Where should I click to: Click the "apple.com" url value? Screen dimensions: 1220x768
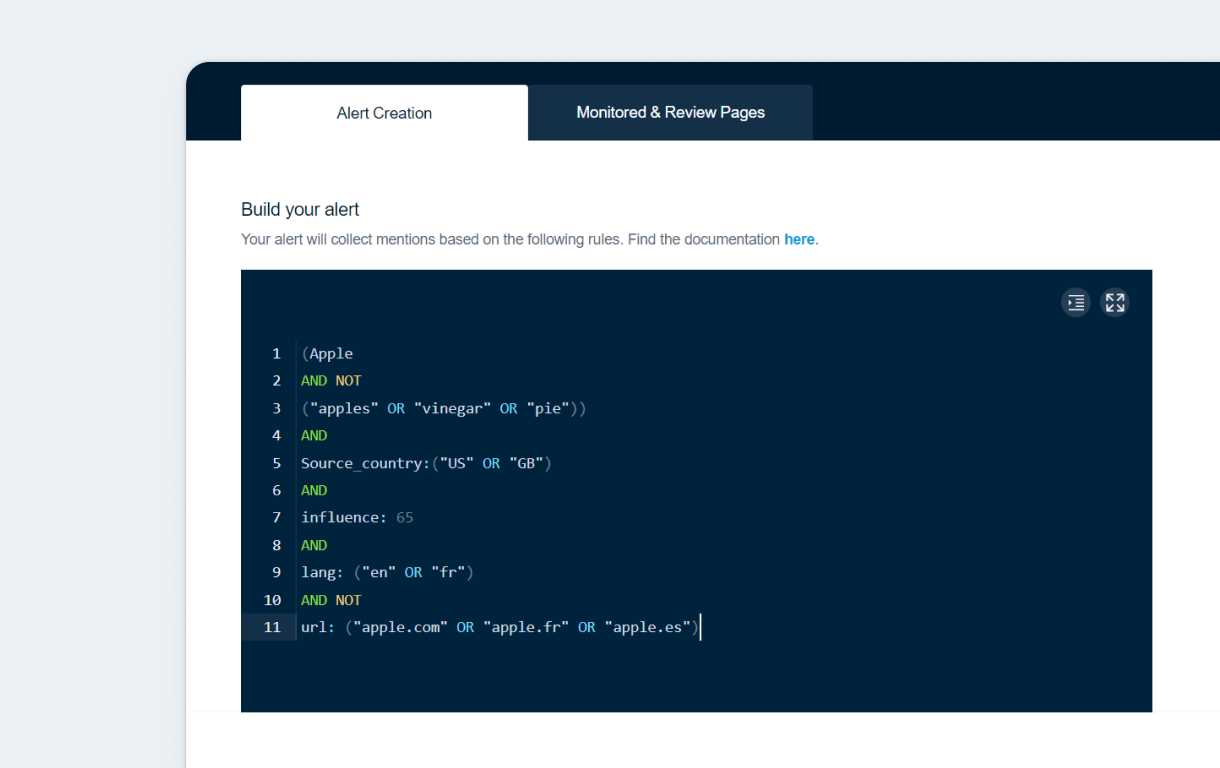tap(400, 628)
